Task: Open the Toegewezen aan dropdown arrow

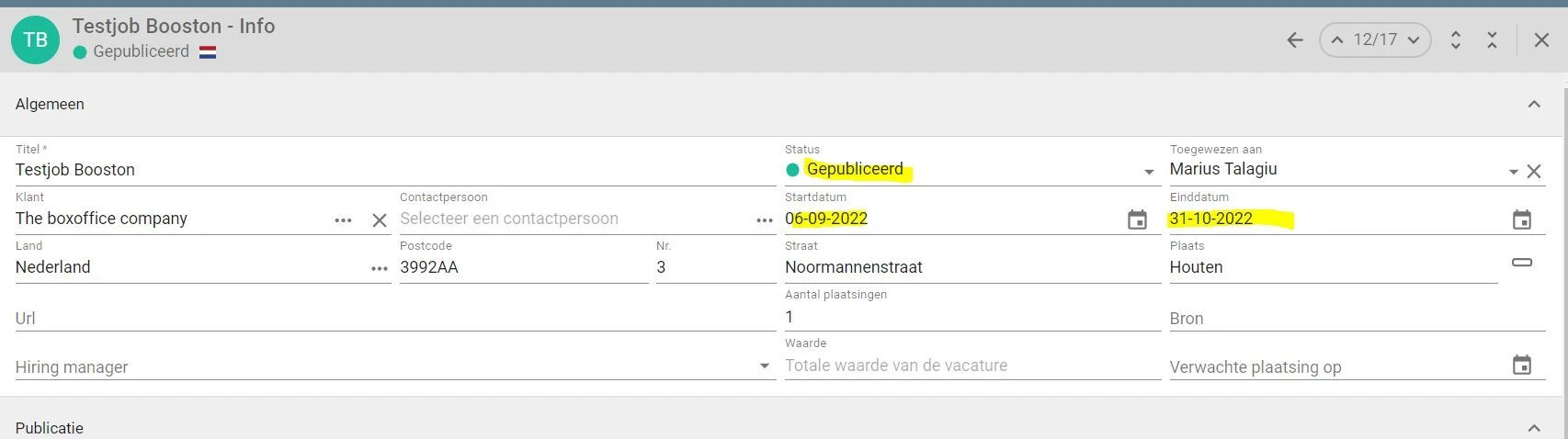Action: click(1513, 172)
